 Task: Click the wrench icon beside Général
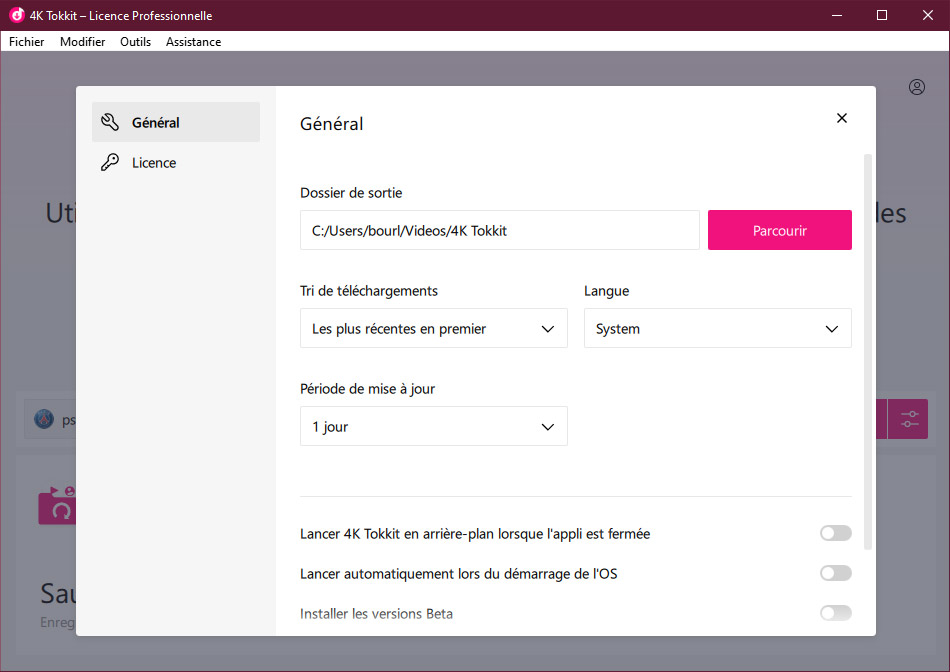click(110, 122)
